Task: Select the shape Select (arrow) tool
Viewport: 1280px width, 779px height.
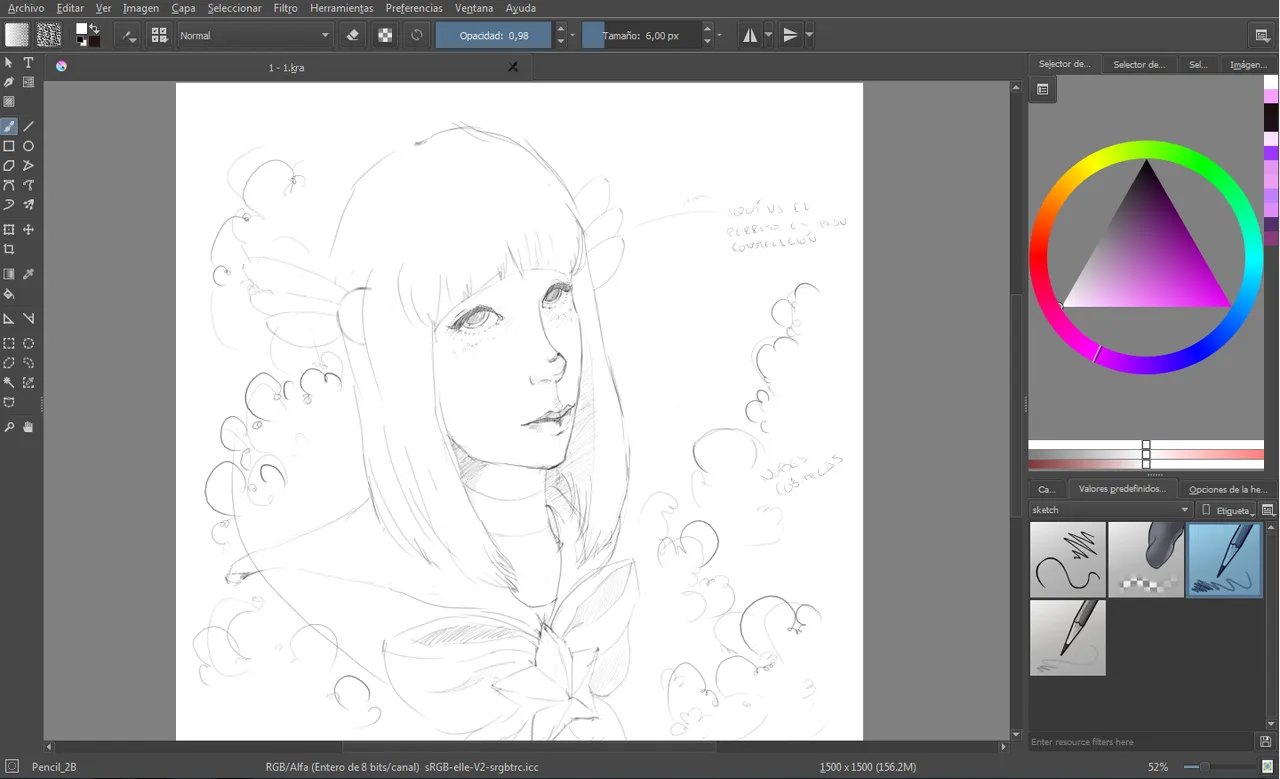Action: coord(9,62)
